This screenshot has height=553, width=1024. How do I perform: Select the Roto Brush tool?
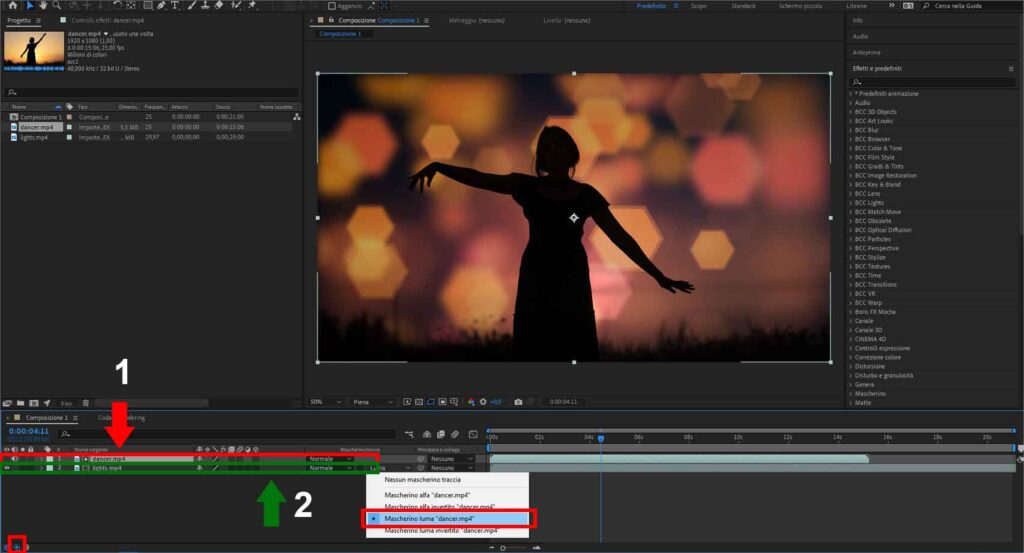(x=236, y=5)
